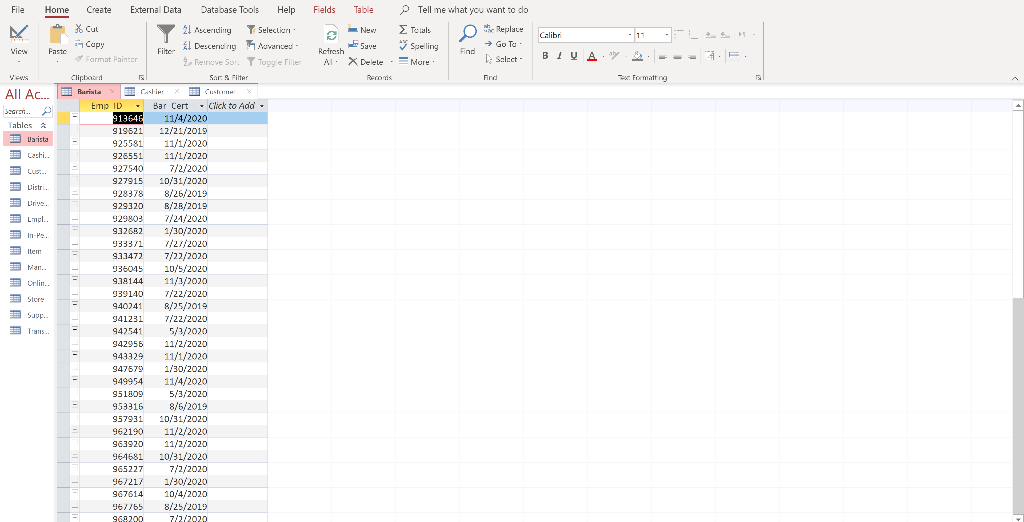Viewport: 1024px width, 522px height.
Task: Toggle Underline formatting
Action: pyautogui.click(x=574, y=56)
